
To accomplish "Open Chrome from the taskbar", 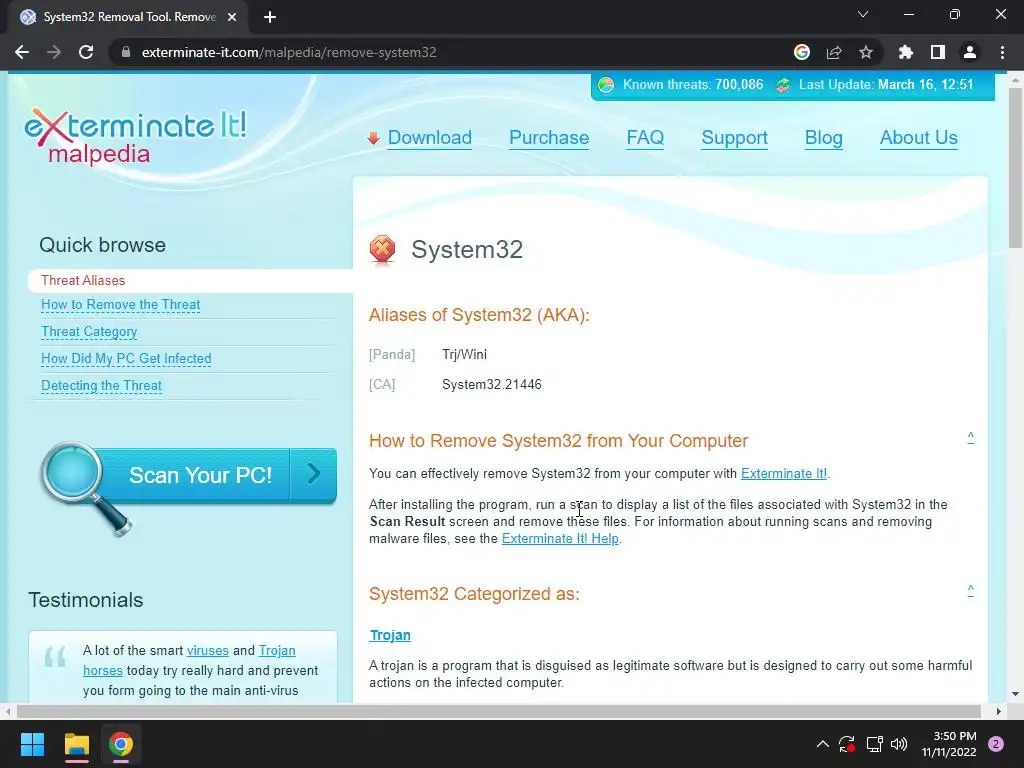I will (x=121, y=744).
